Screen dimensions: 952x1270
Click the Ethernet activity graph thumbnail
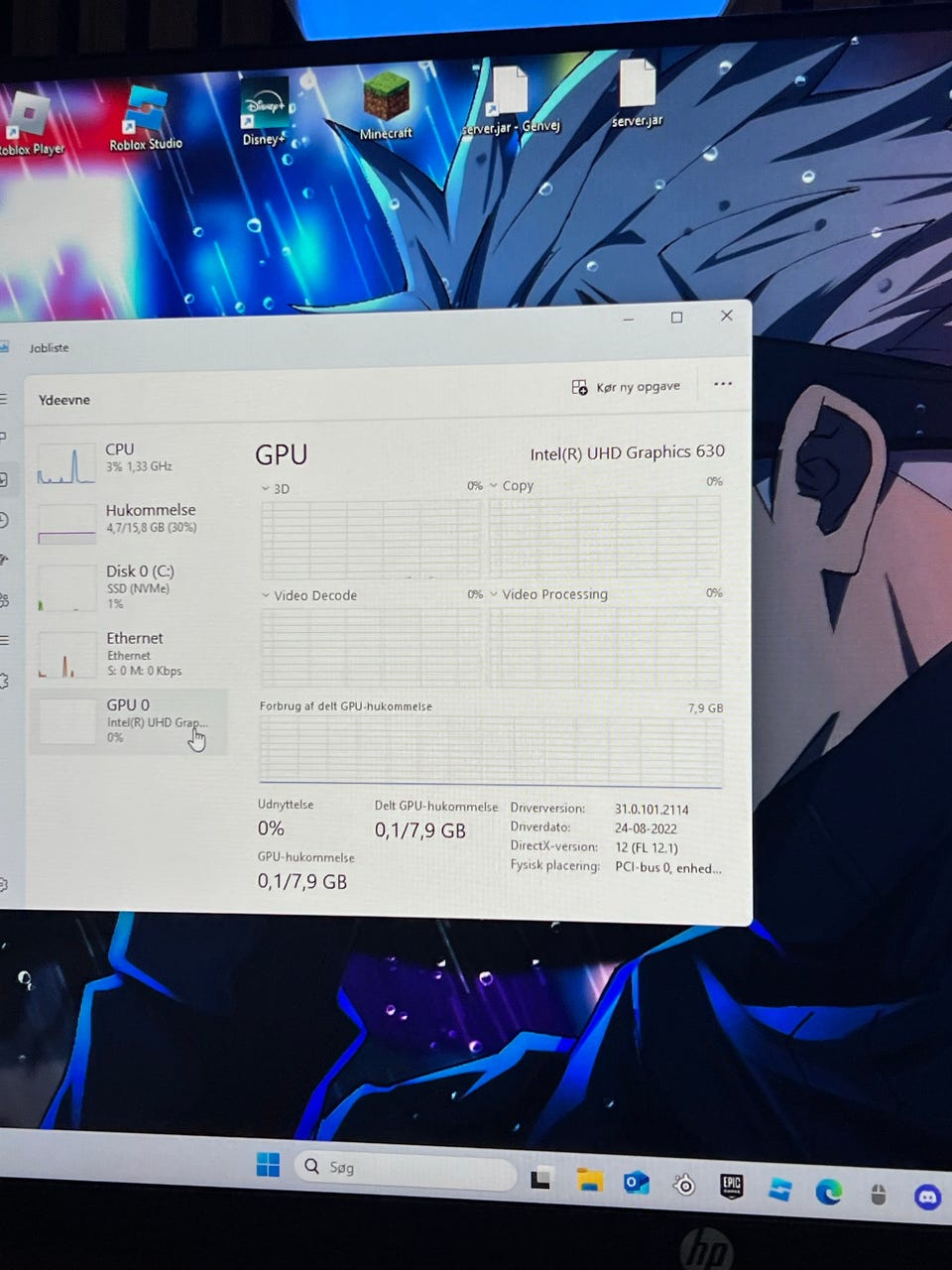click(x=67, y=656)
